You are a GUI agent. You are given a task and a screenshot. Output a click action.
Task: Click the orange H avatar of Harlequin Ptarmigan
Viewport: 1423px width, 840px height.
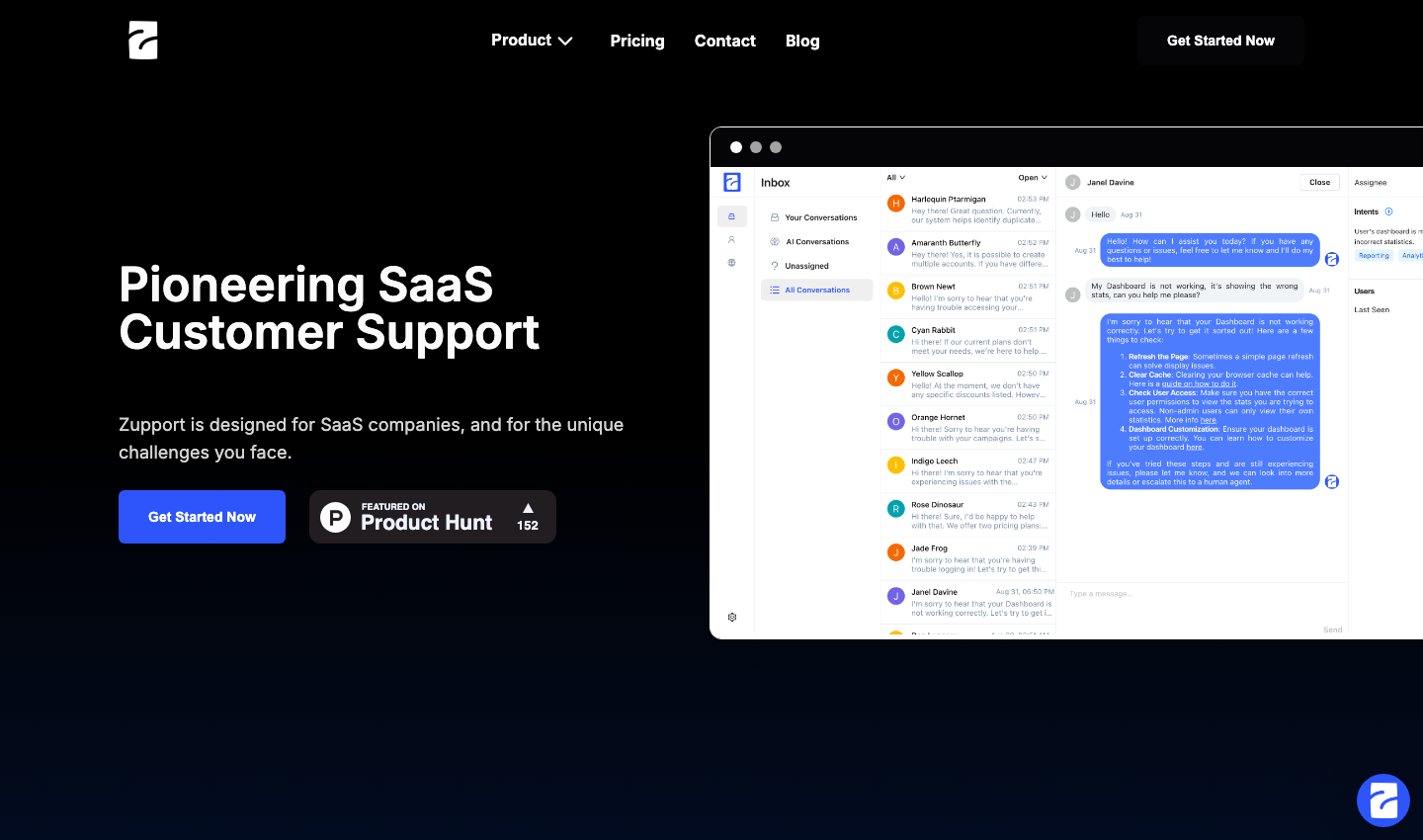896,204
